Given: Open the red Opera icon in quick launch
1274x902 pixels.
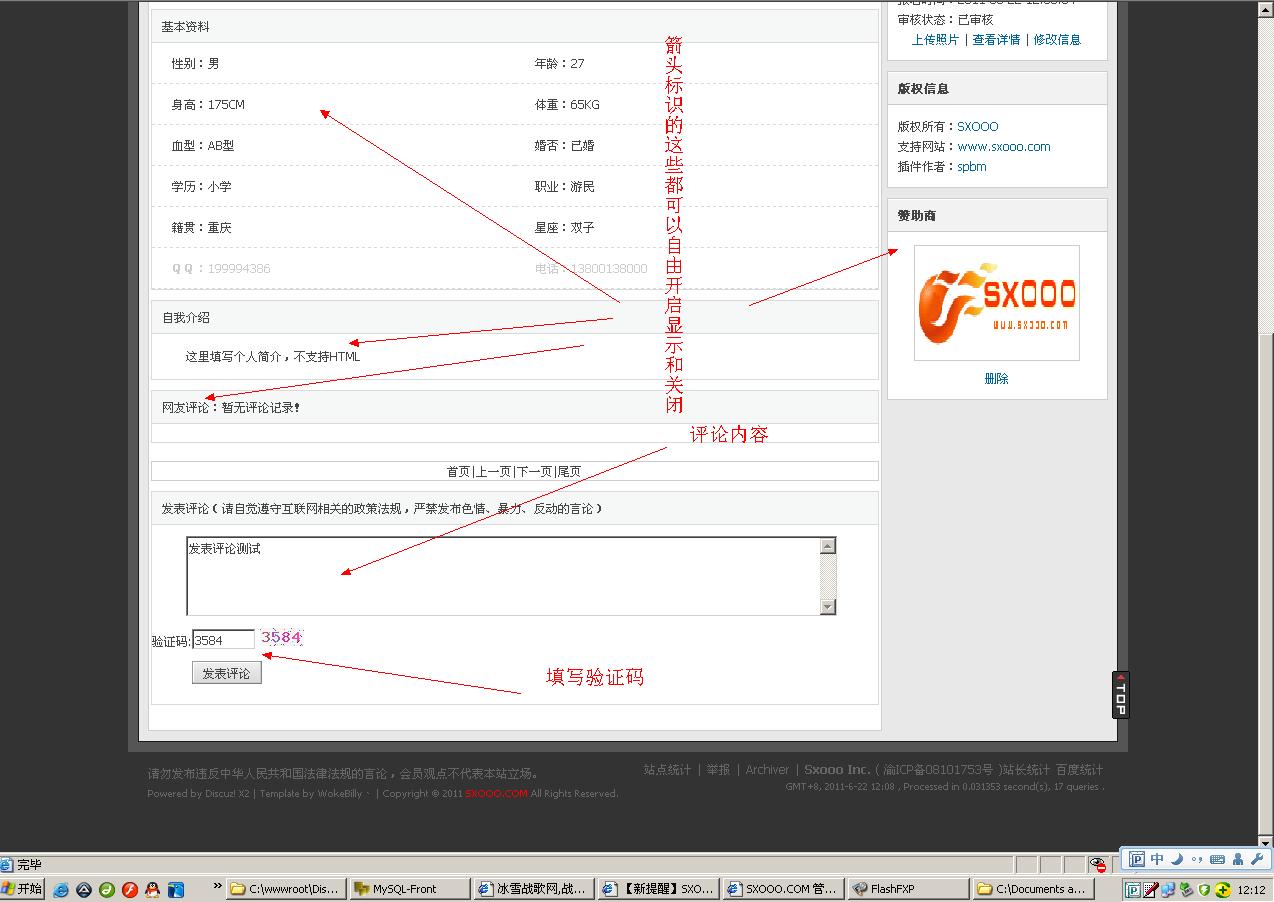Looking at the screenshot, I should point(130,888).
